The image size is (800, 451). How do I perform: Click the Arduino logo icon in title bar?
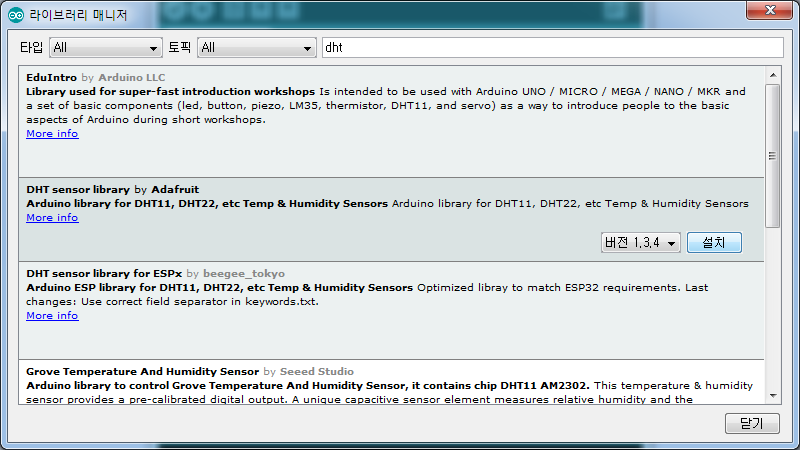pyautogui.click(x=16, y=15)
